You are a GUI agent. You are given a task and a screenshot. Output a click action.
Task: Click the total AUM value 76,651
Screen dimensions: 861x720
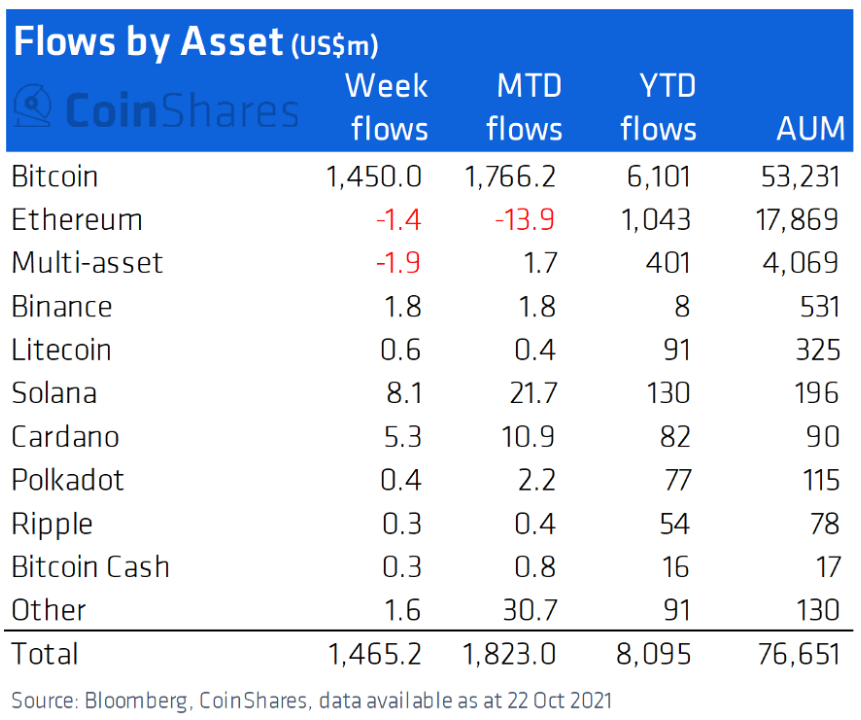pos(797,654)
